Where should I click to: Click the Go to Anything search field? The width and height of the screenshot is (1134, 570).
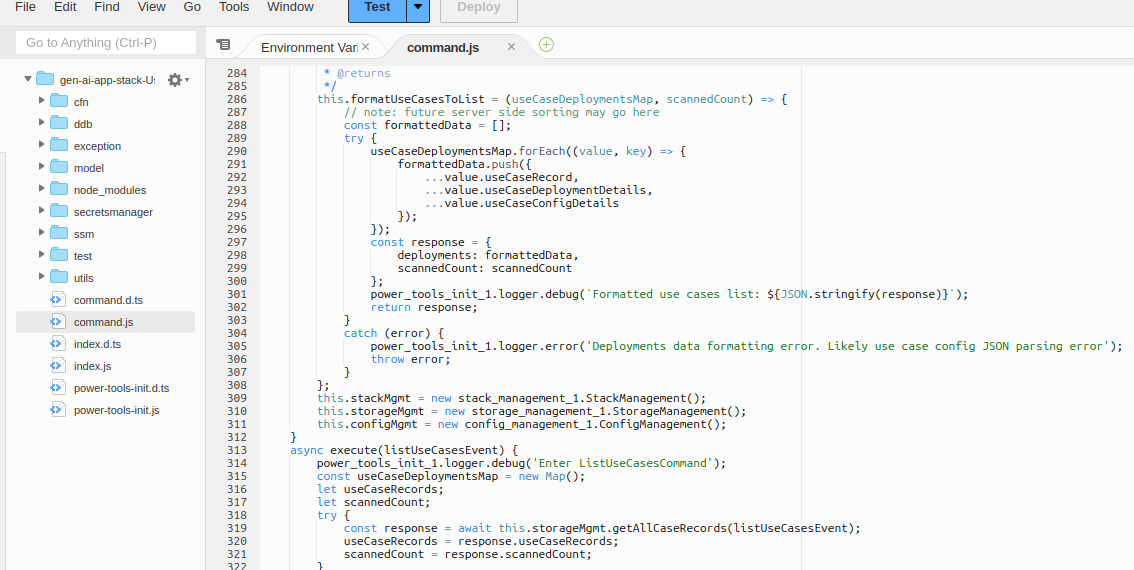[105, 43]
